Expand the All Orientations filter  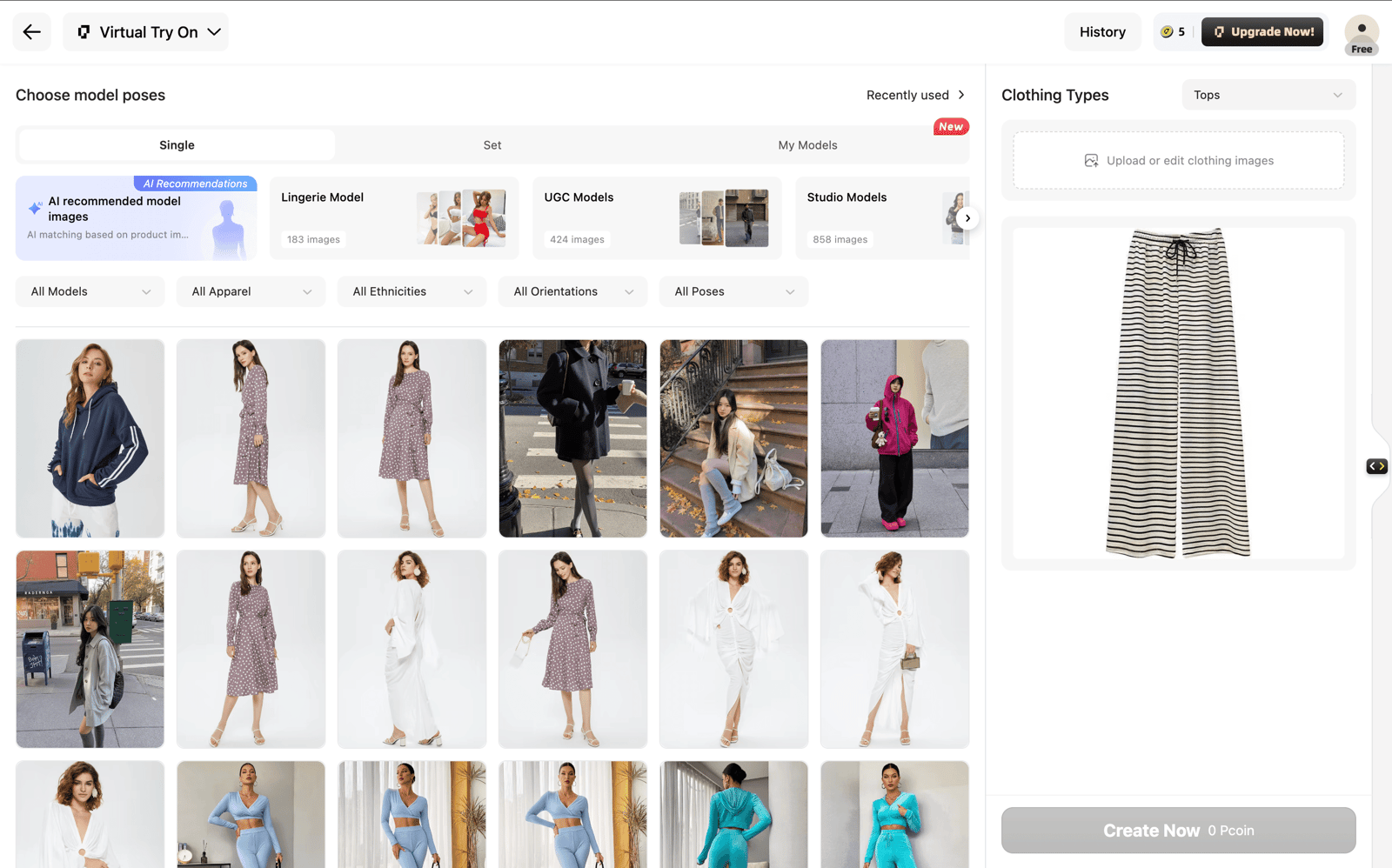coord(573,291)
